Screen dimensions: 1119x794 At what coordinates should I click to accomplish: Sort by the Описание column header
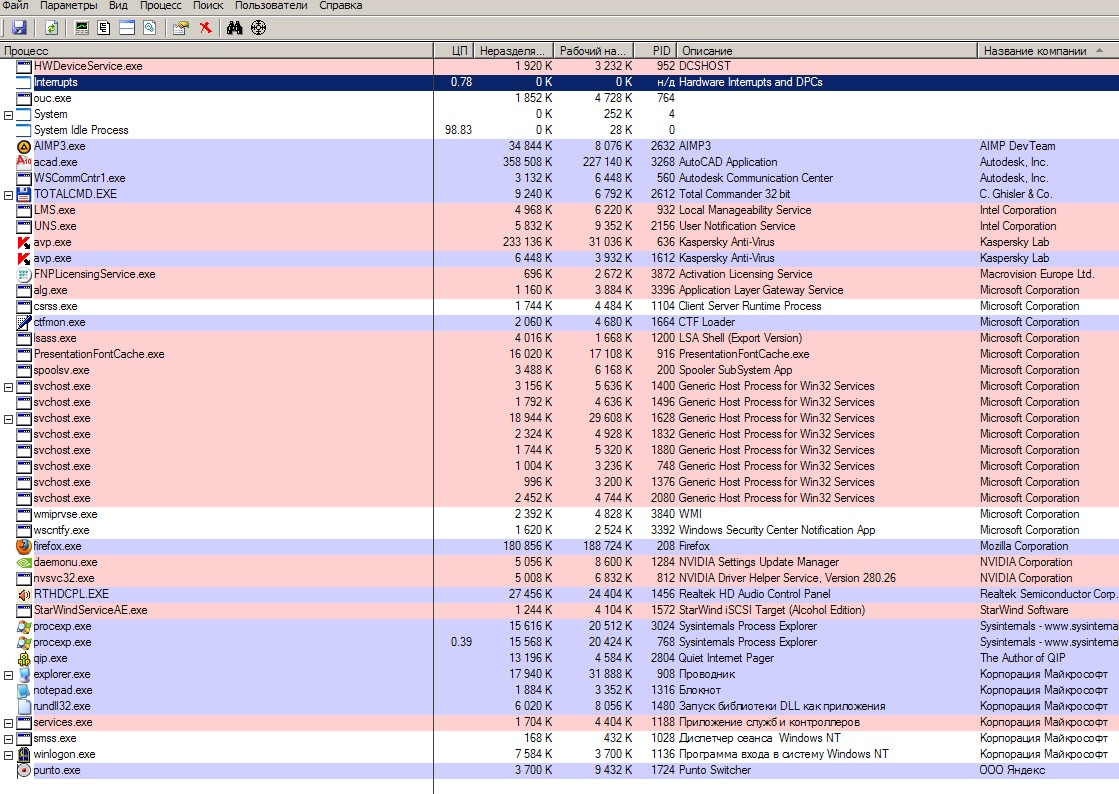pyautogui.click(x=826, y=51)
